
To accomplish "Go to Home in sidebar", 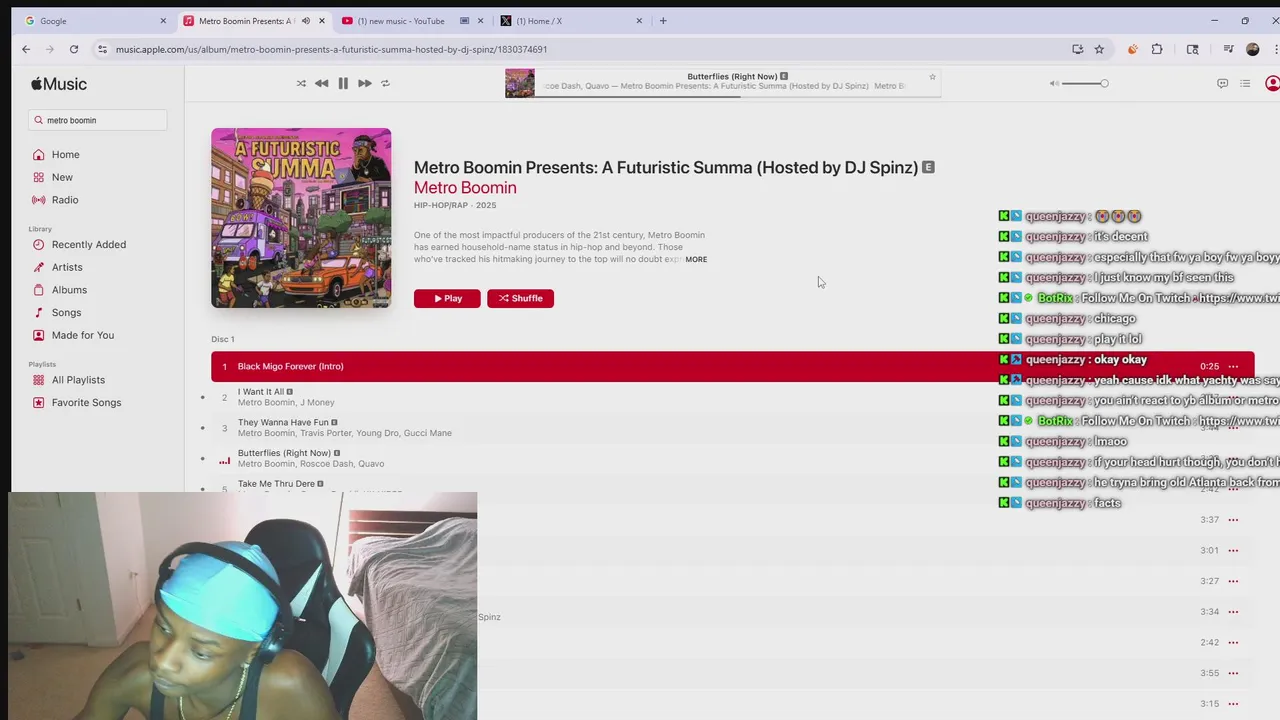I will [66, 154].
